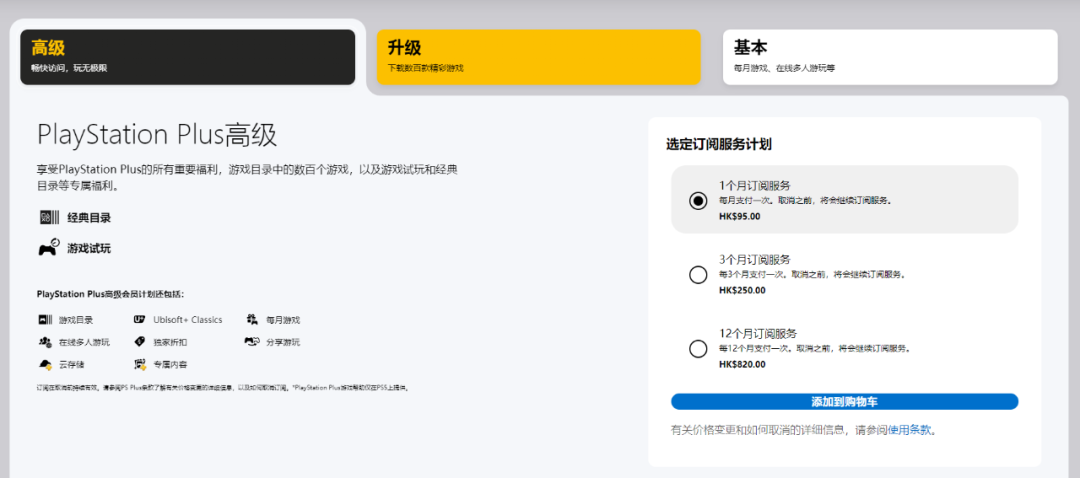Click the Ubisoft+ Classics icon
The height and width of the screenshot is (478, 1080).
point(140,320)
